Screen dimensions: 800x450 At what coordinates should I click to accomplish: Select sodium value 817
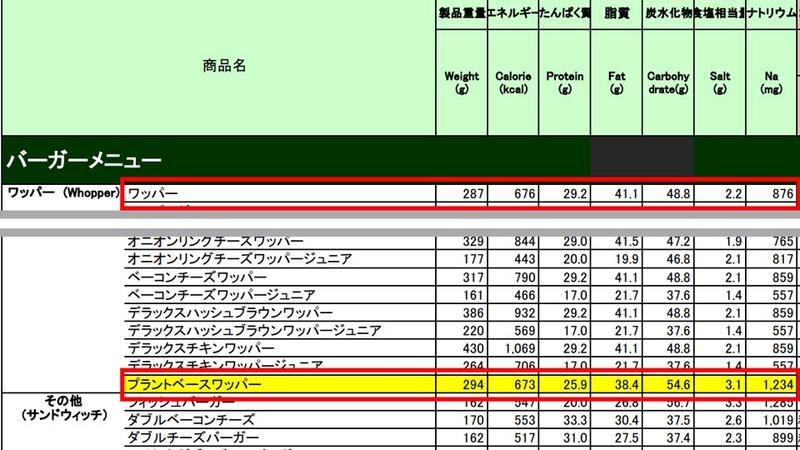click(x=782, y=259)
